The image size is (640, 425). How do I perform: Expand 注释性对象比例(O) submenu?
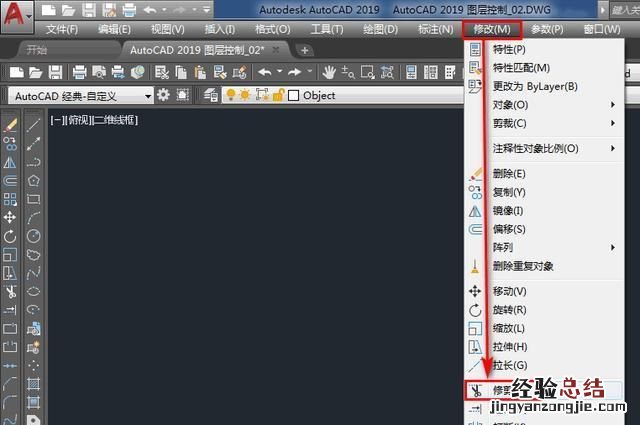(x=544, y=149)
